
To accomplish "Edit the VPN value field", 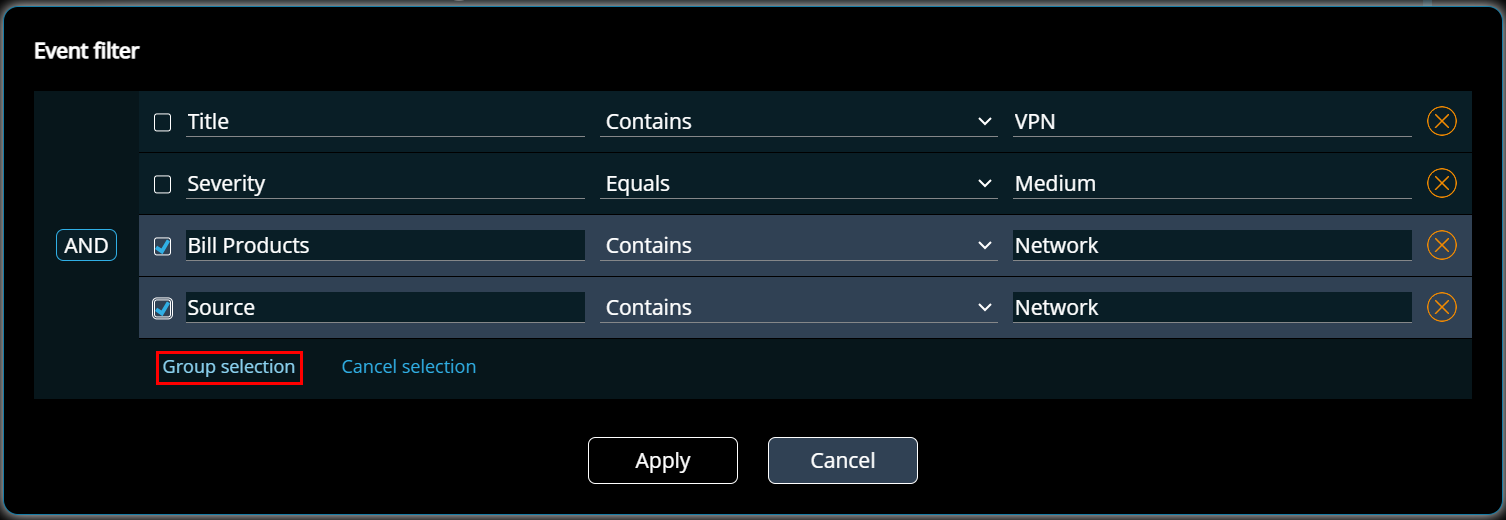I will [1212, 122].
